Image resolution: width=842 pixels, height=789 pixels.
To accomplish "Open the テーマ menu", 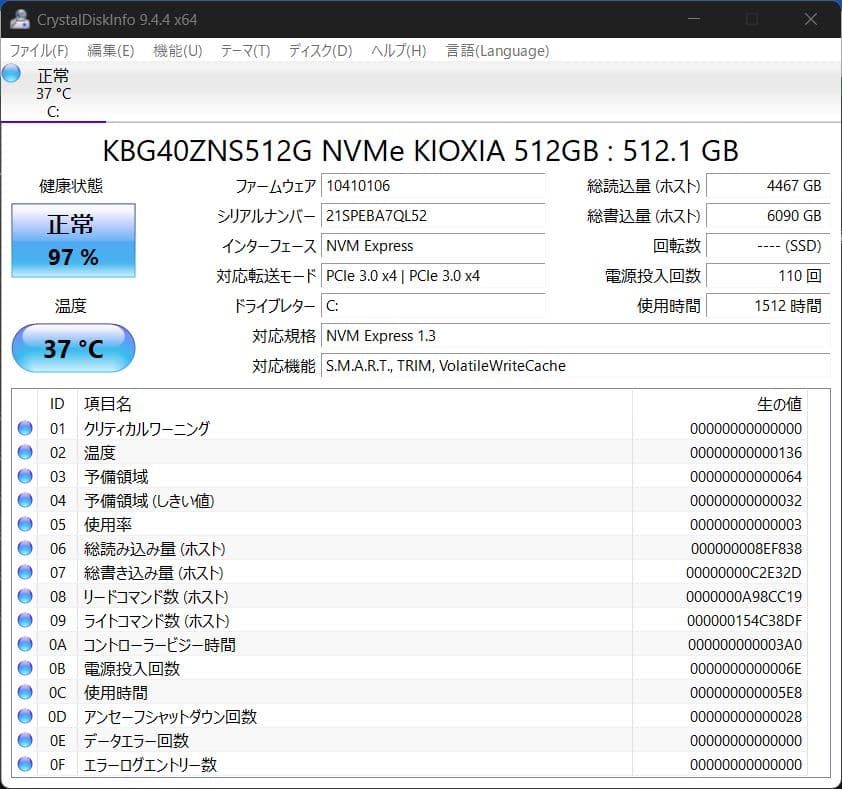I will (x=245, y=50).
